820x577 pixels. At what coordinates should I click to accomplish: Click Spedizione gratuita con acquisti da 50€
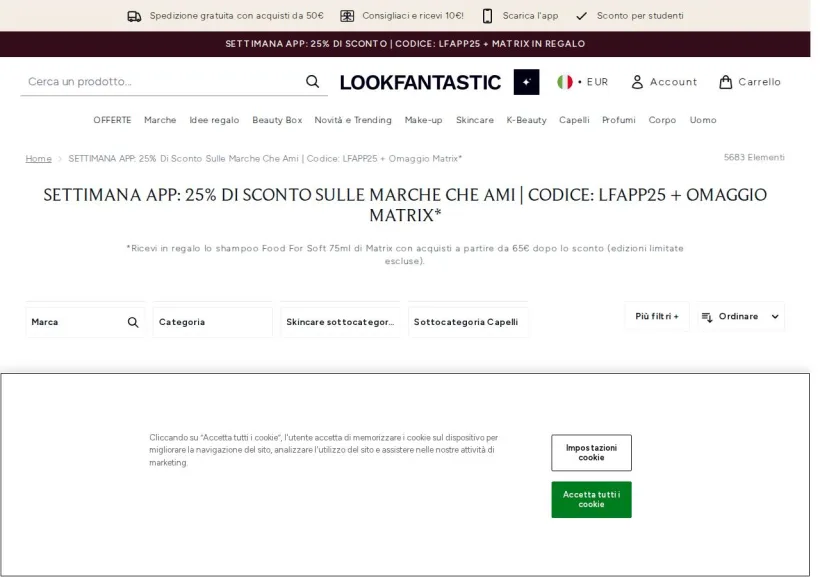click(x=236, y=16)
